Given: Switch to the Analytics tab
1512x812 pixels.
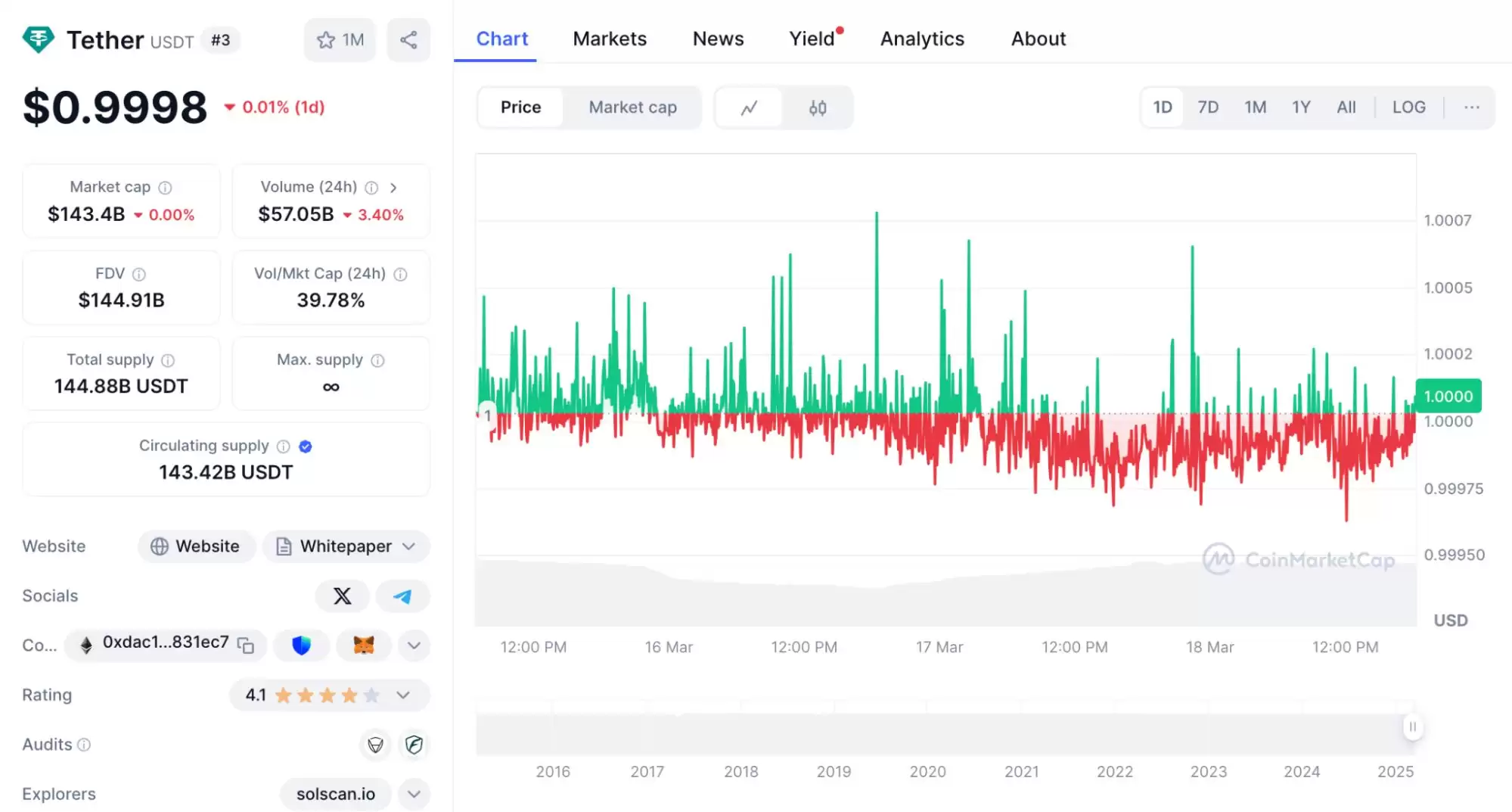Looking at the screenshot, I should (x=922, y=39).
